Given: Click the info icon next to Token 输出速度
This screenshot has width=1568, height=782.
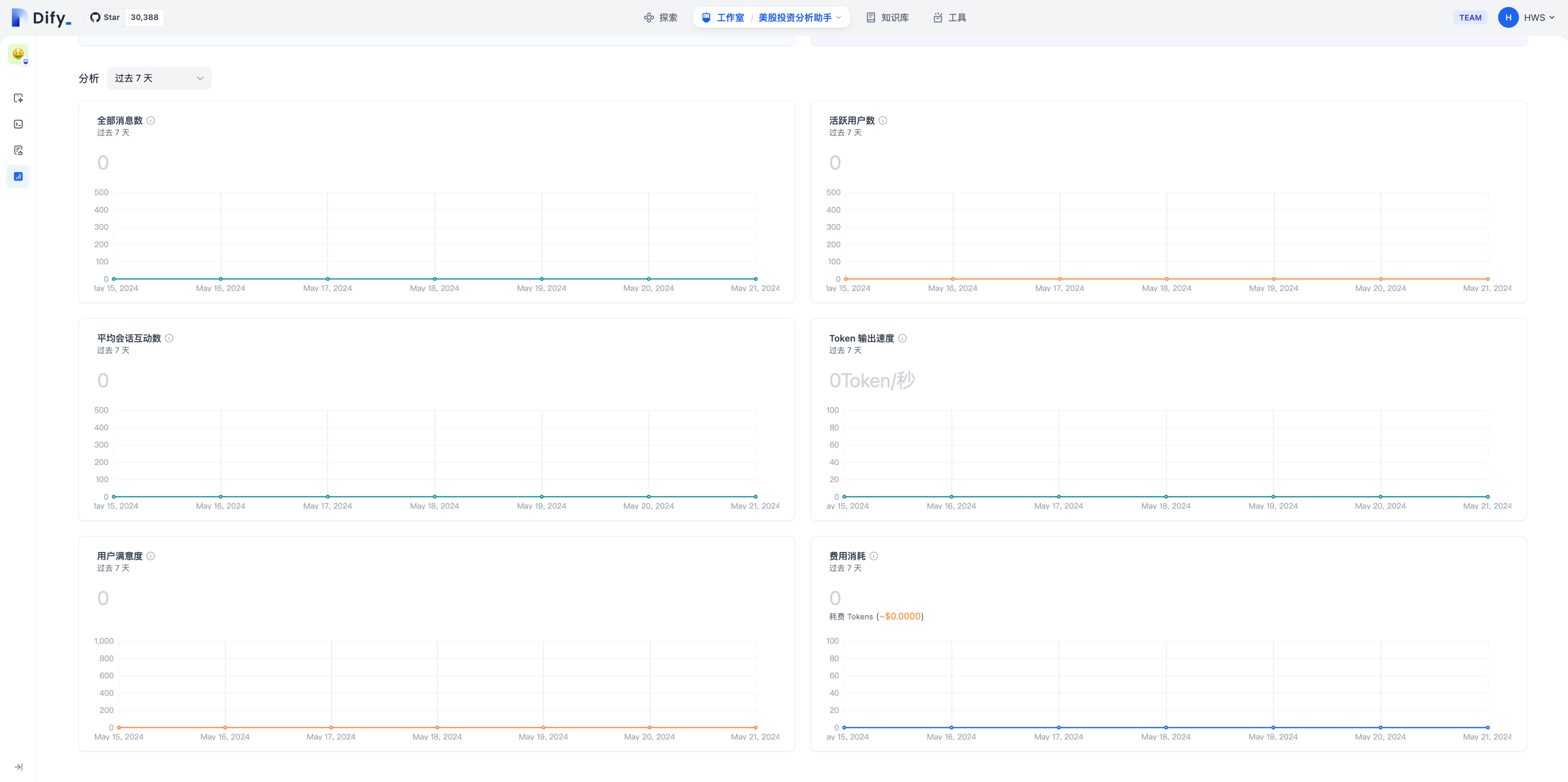Looking at the screenshot, I should [903, 338].
